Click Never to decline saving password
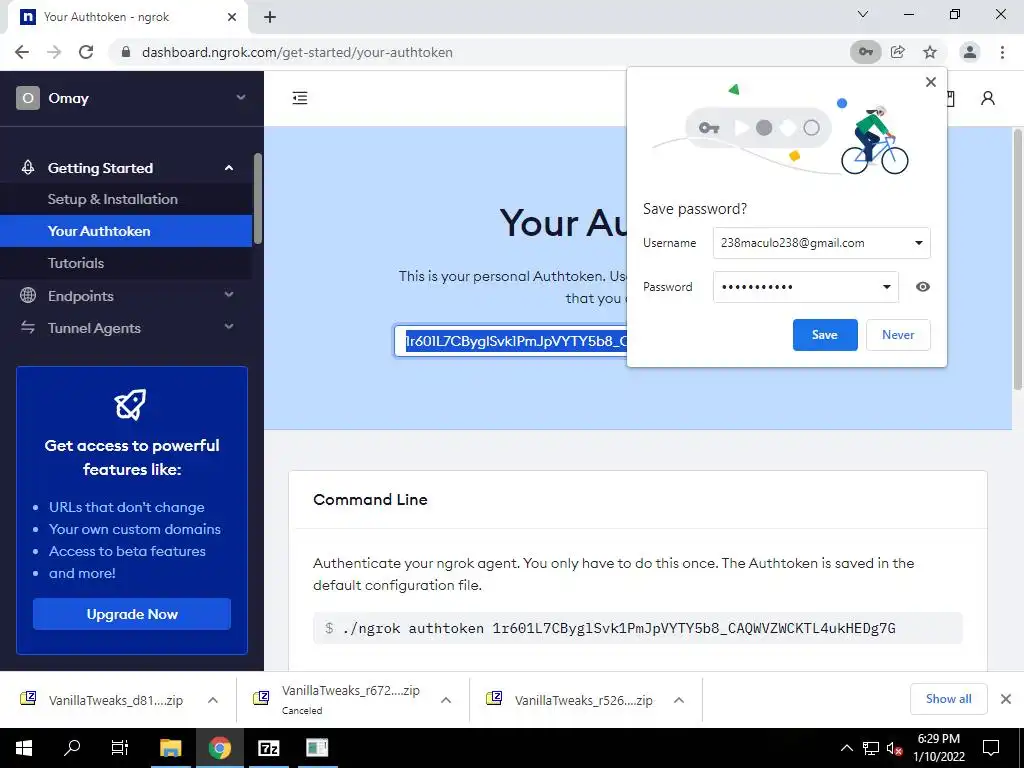Viewport: 1024px width, 768px height. [898, 335]
